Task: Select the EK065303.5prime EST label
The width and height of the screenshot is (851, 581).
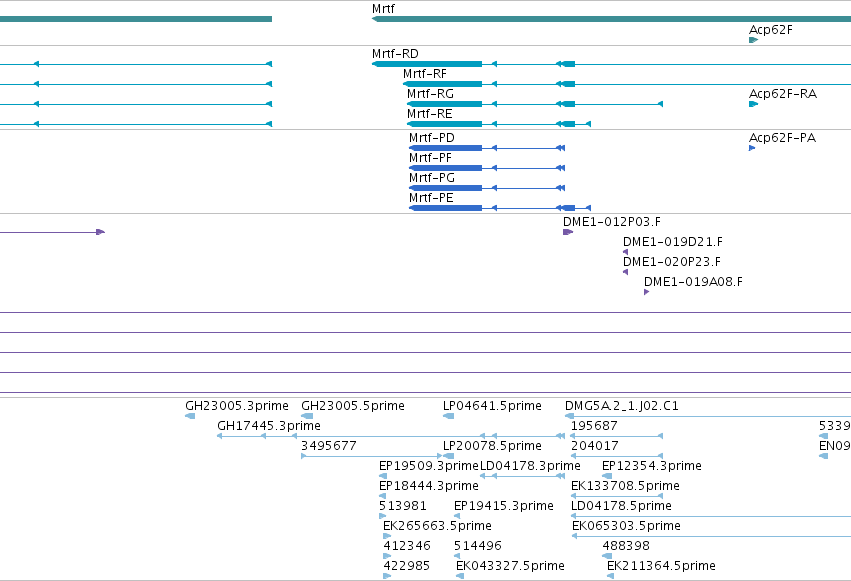Action: pos(626,526)
